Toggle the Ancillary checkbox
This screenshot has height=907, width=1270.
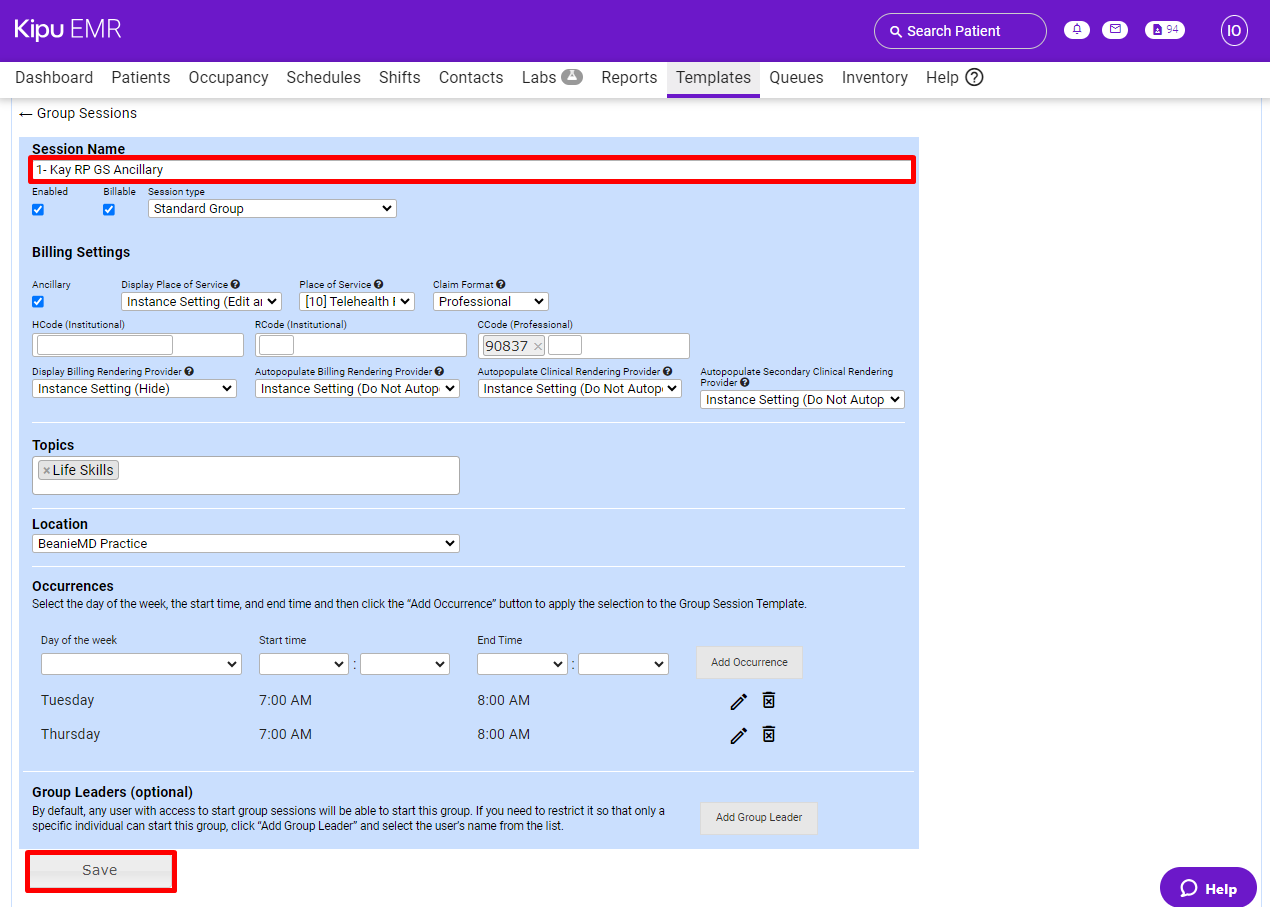click(x=38, y=302)
